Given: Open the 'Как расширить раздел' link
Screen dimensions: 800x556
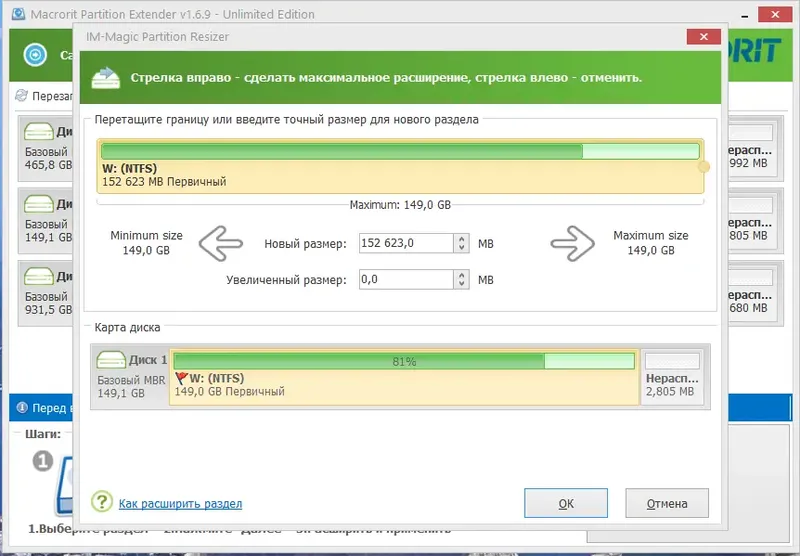Looking at the screenshot, I should pos(180,503).
